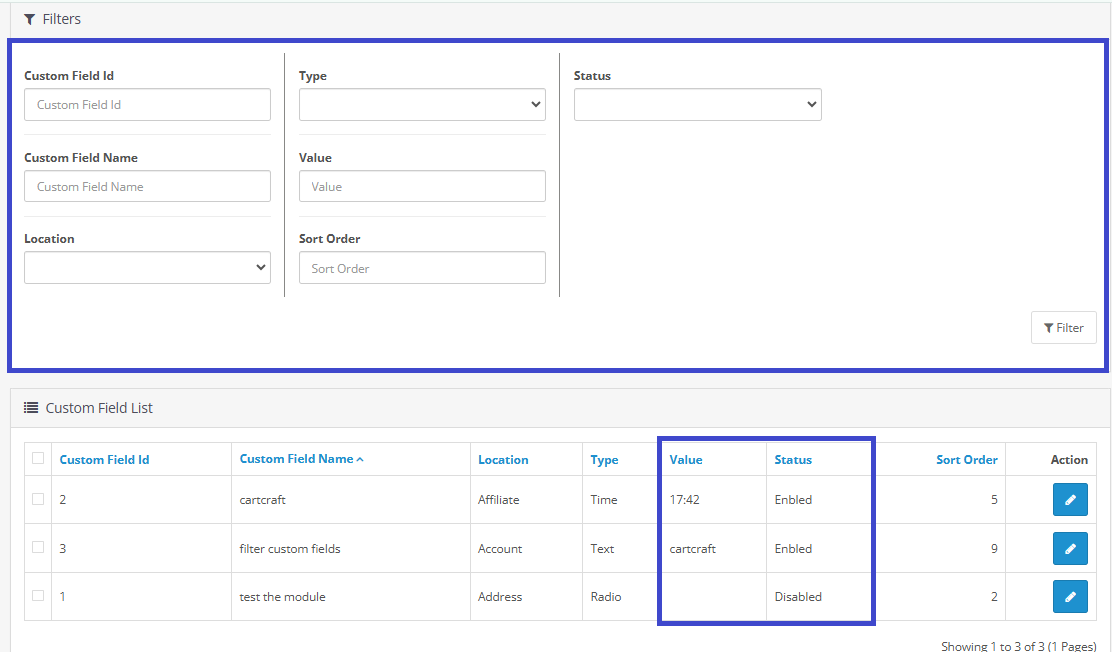The width and height of the screenshot is (1112, 652).
Task: Sort table by Sort Order column
Action: tap(966, 460)
